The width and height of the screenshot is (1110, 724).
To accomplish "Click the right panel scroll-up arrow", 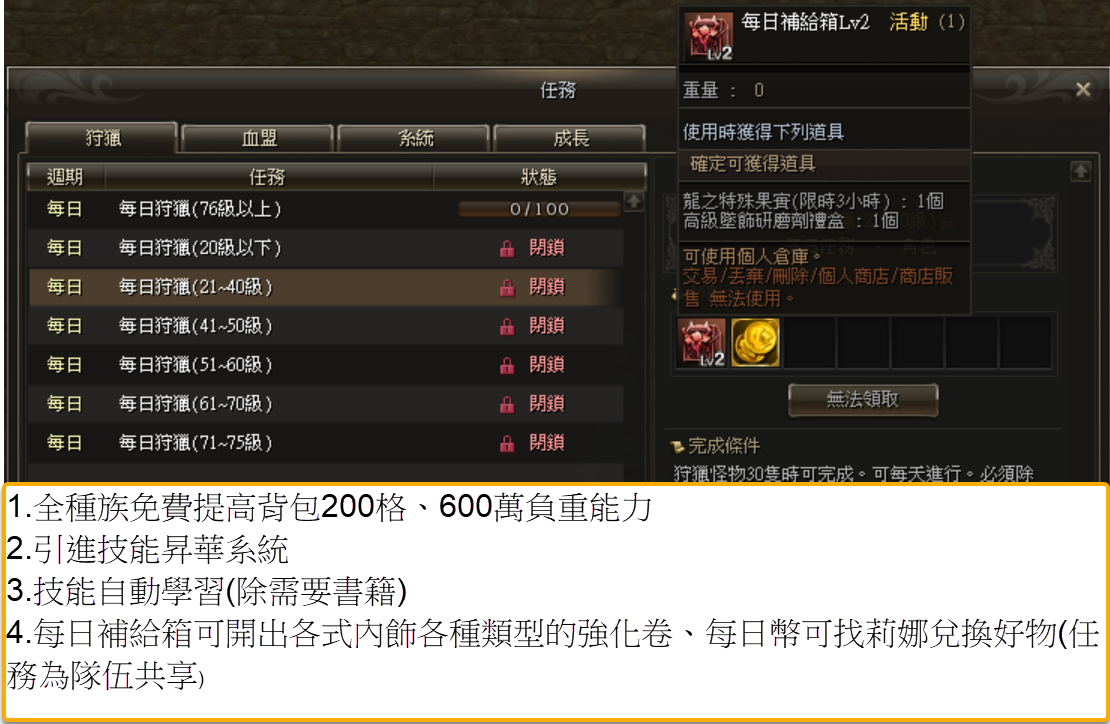I will [1080, 171].
